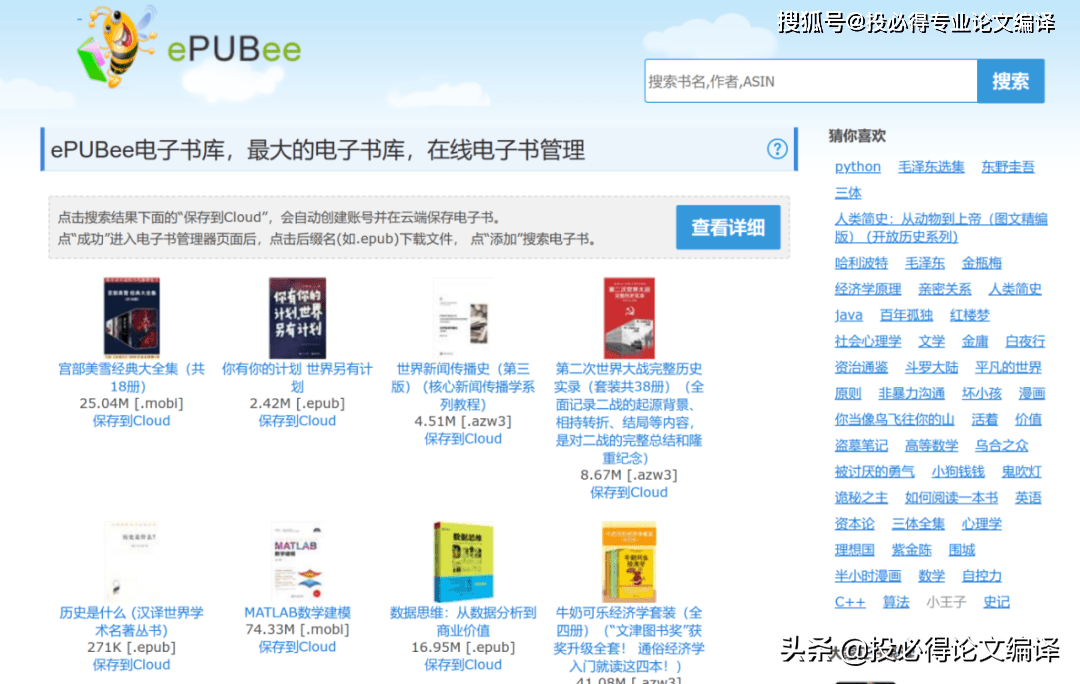The width and height of the screenshot is (1080, 684).
Task: Open the python suggested keyword link
Action: 857,167
